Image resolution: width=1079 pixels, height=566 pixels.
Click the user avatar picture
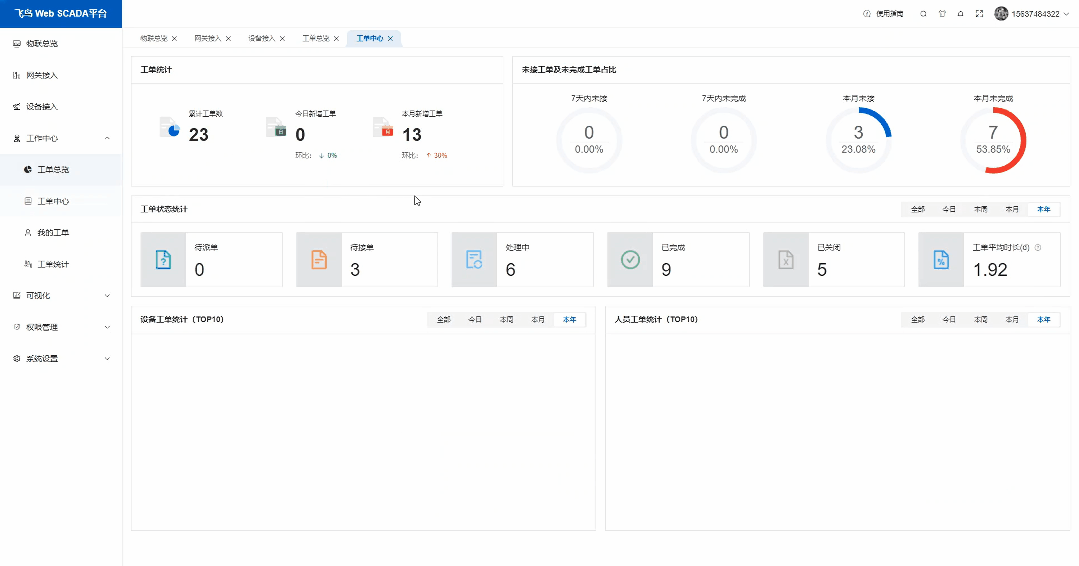coord(1001,14)
